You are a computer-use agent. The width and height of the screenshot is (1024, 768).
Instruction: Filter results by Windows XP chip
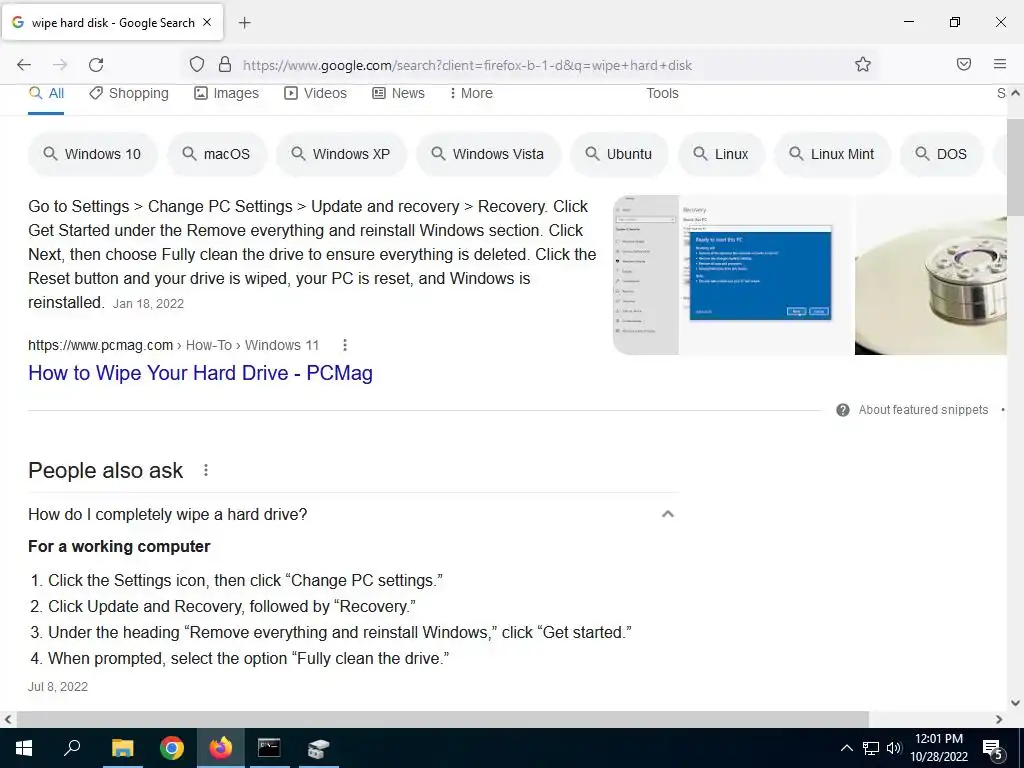[x=341, y=154]
